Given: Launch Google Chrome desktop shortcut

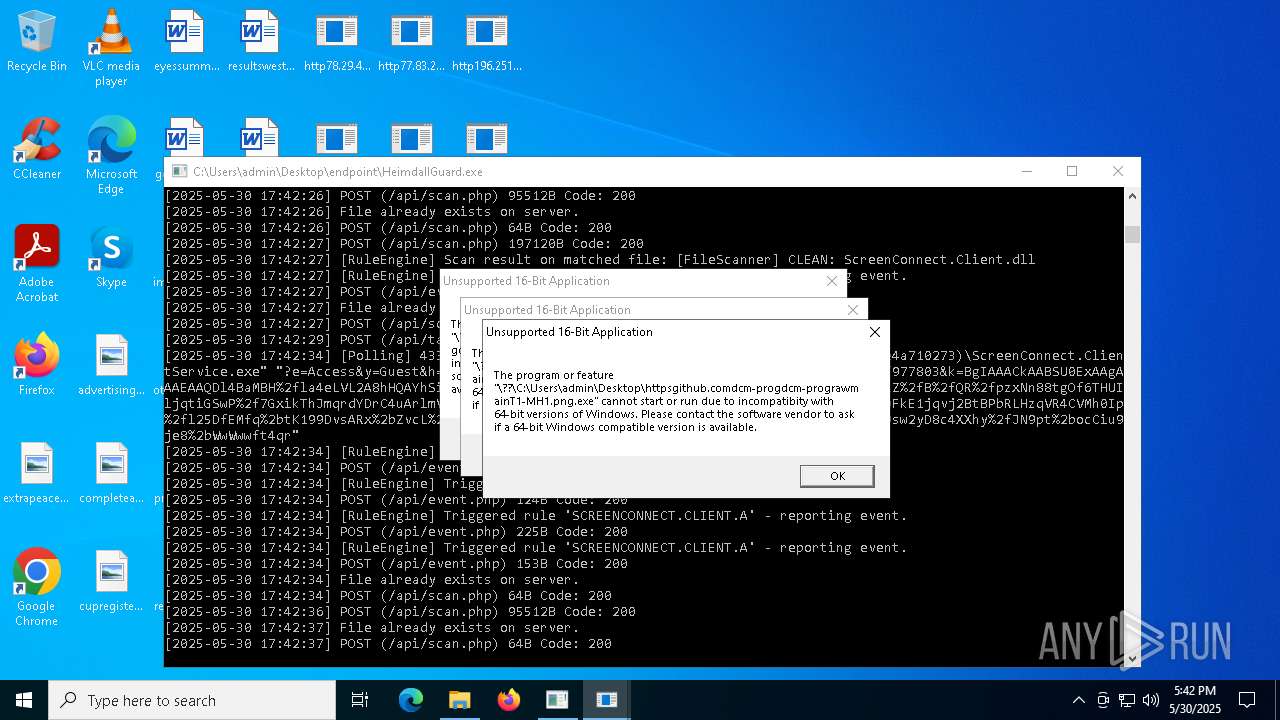Looking at the screenshot, I should (37, 588).
